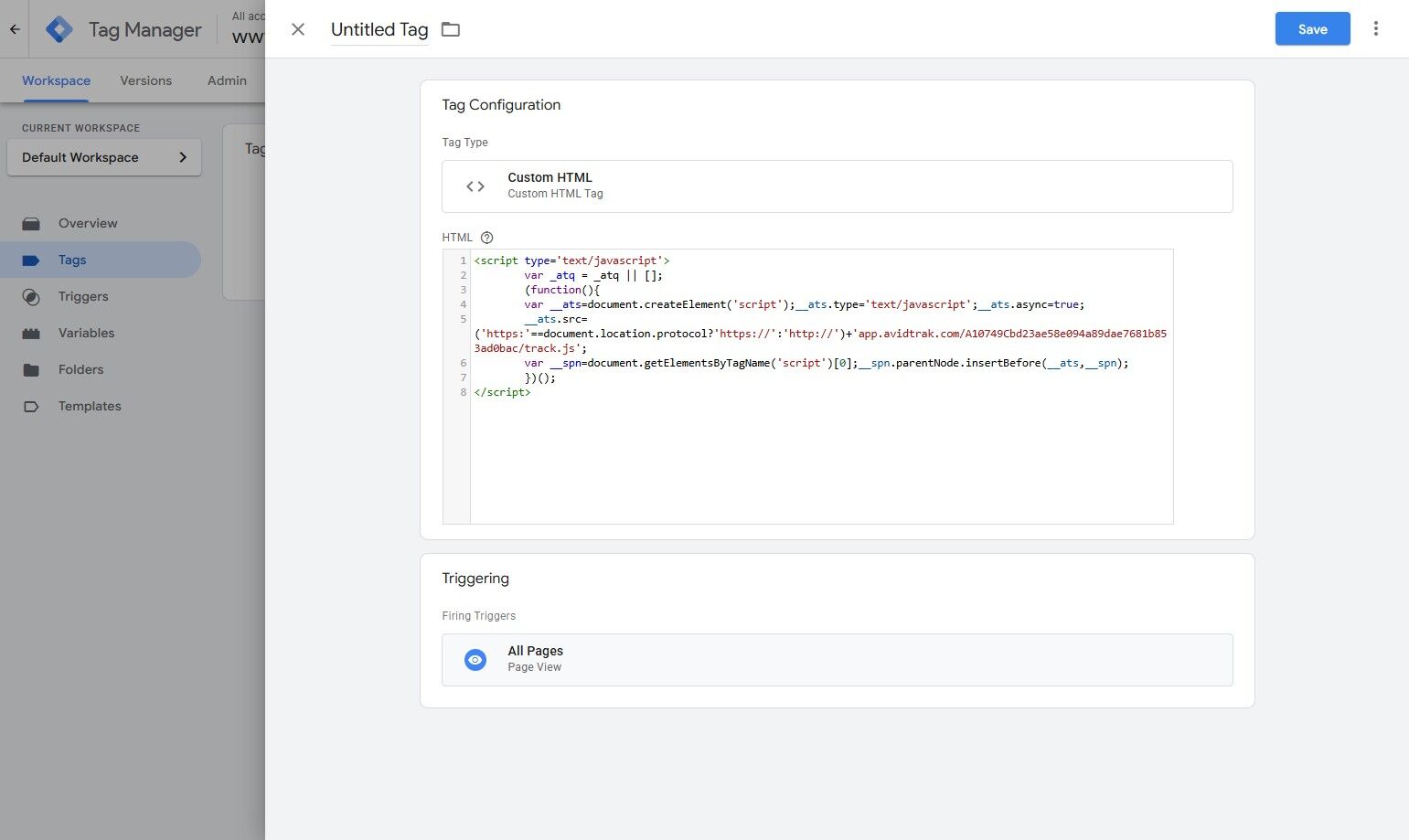
Task: Open Folders from the sidebar
Action: pyautogui.click(x=80, y=369)
